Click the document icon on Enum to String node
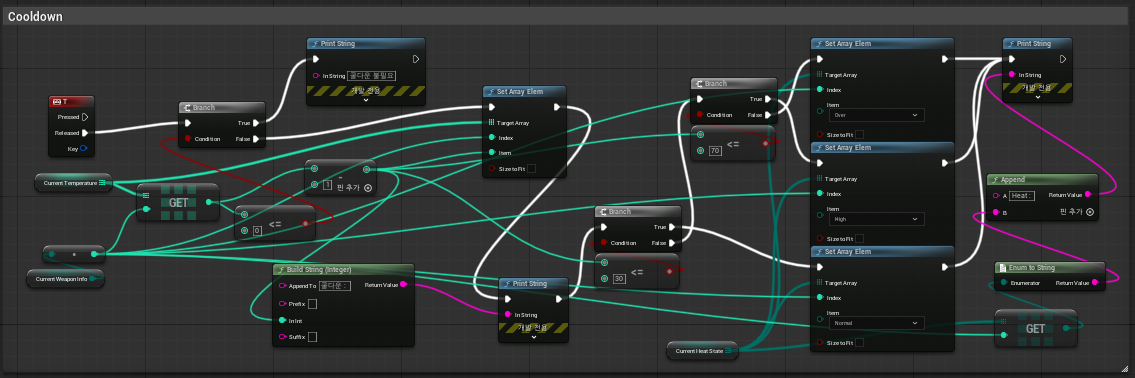Viewport: 1135px width, 378px height. pos(1003,268)
